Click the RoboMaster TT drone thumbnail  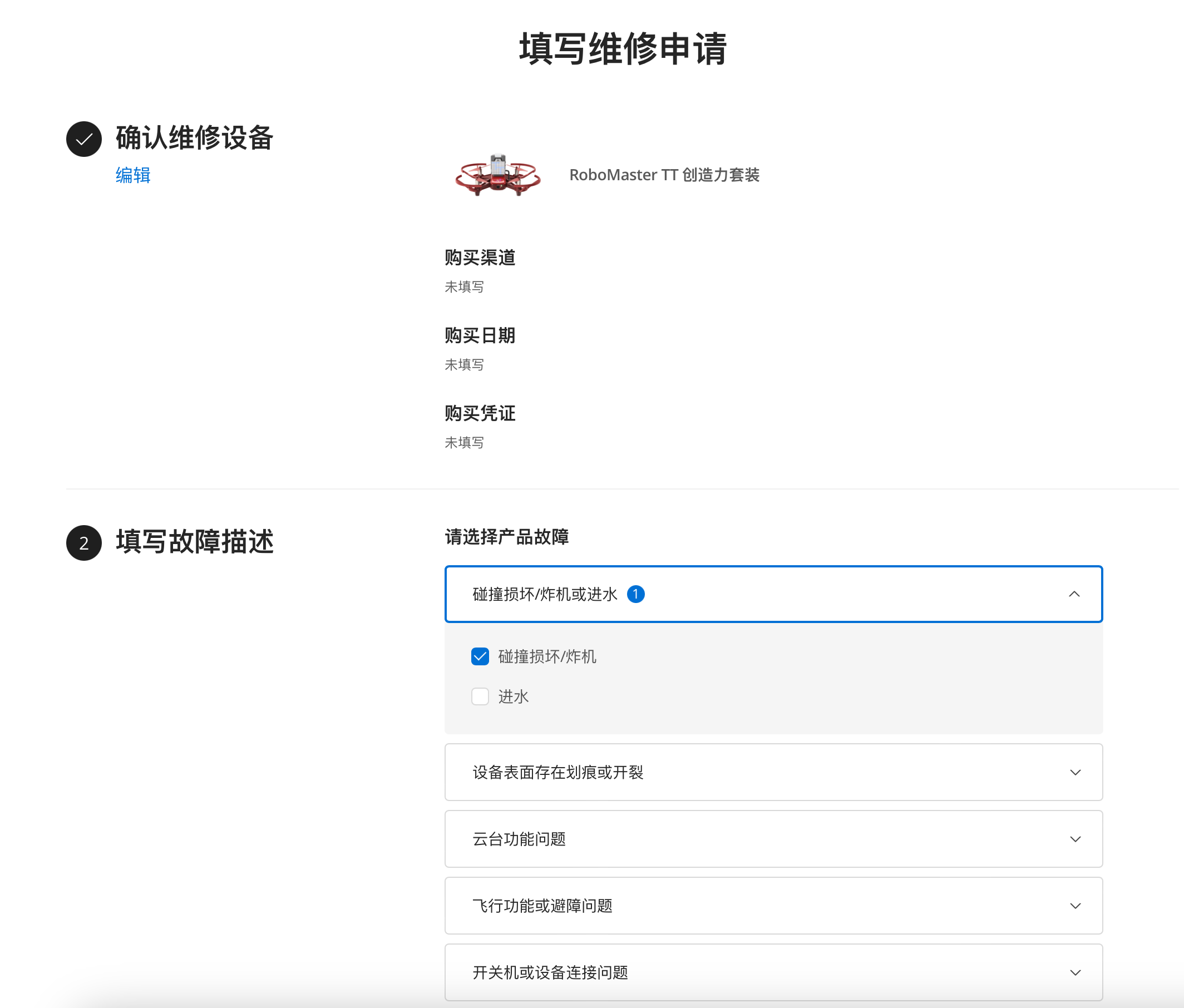coord(497,175)
